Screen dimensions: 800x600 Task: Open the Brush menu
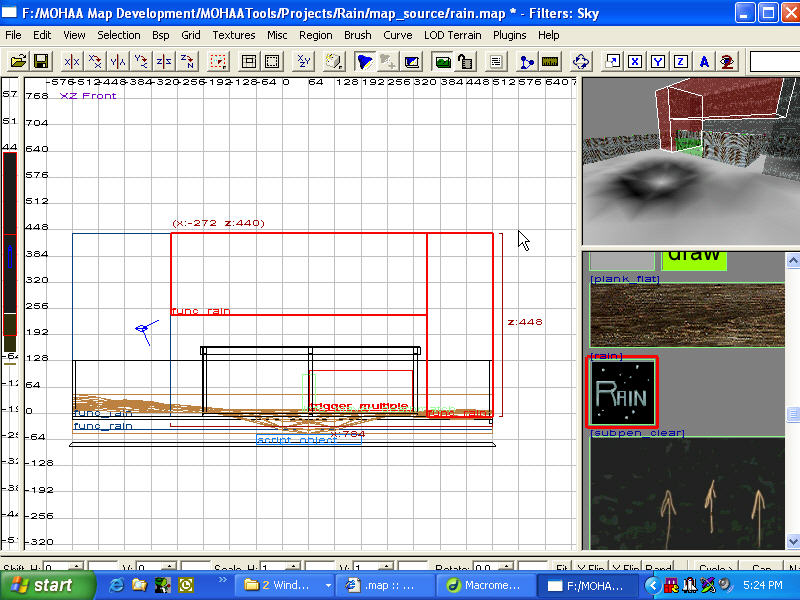357,35
